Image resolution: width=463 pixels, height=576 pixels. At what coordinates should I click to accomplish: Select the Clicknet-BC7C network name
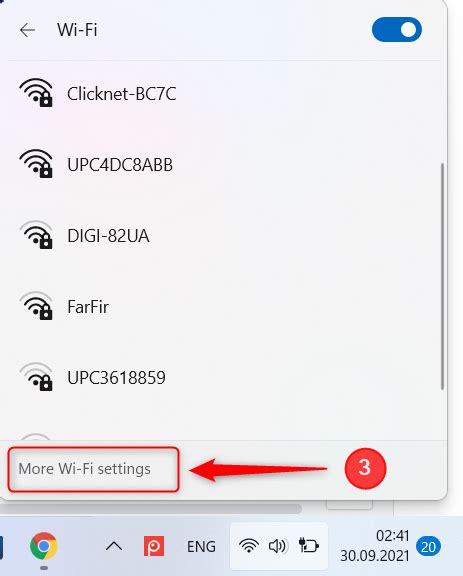point(122,94)
